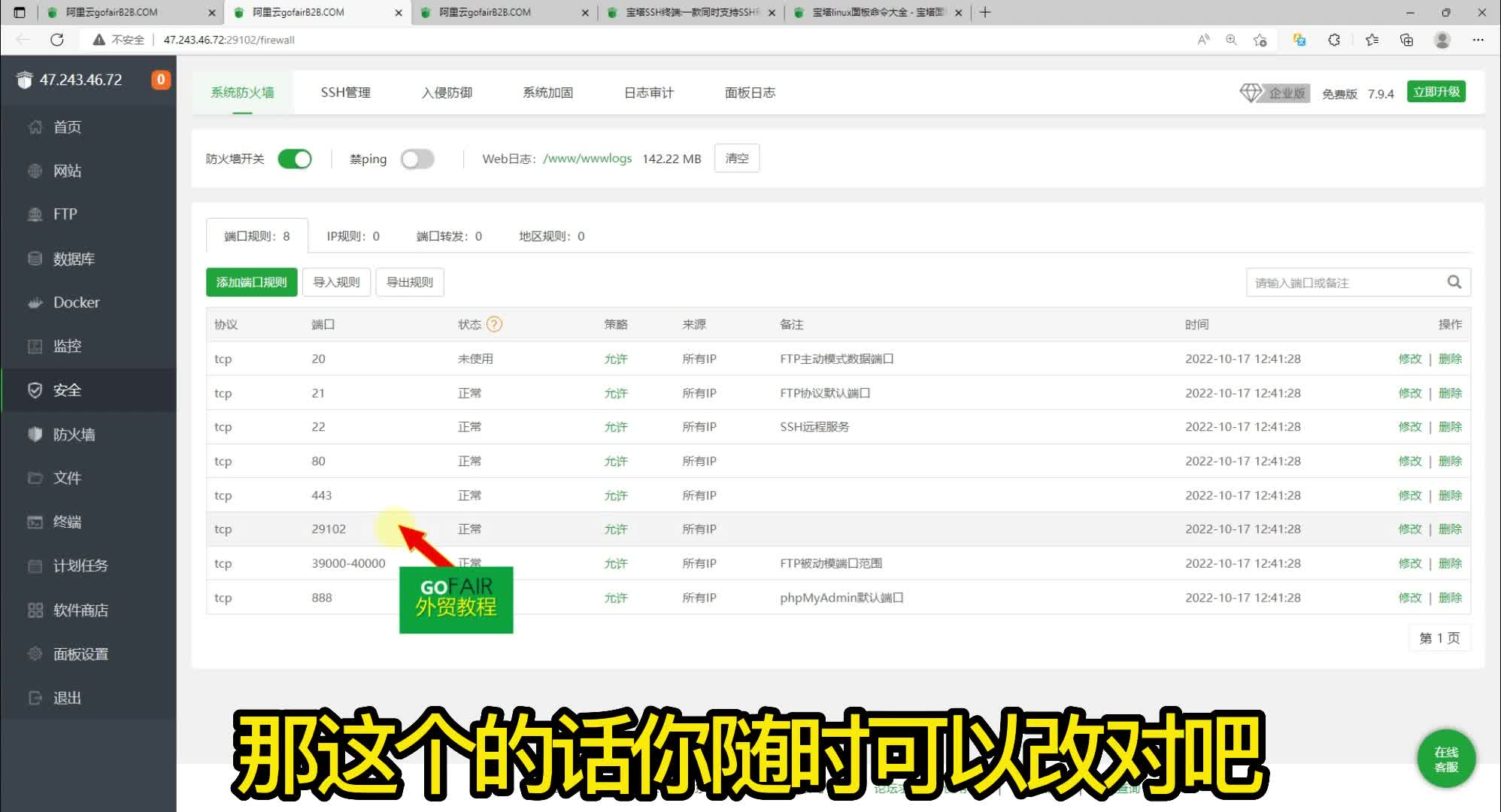Click the orange notification badge 0

point(160,80)
